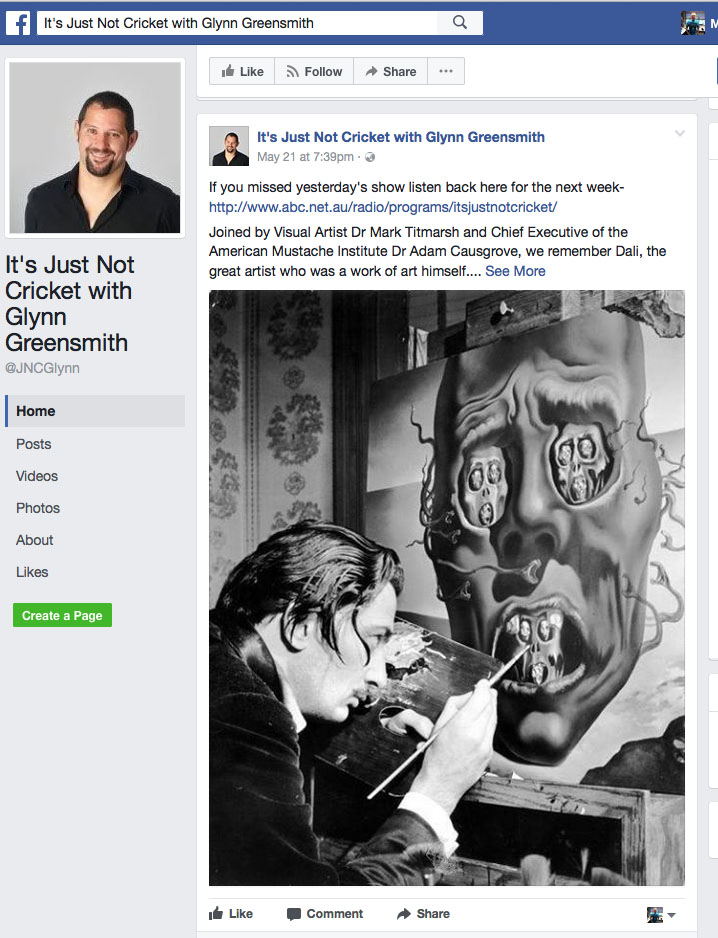Share the page with the top Share button

(391, 71)
